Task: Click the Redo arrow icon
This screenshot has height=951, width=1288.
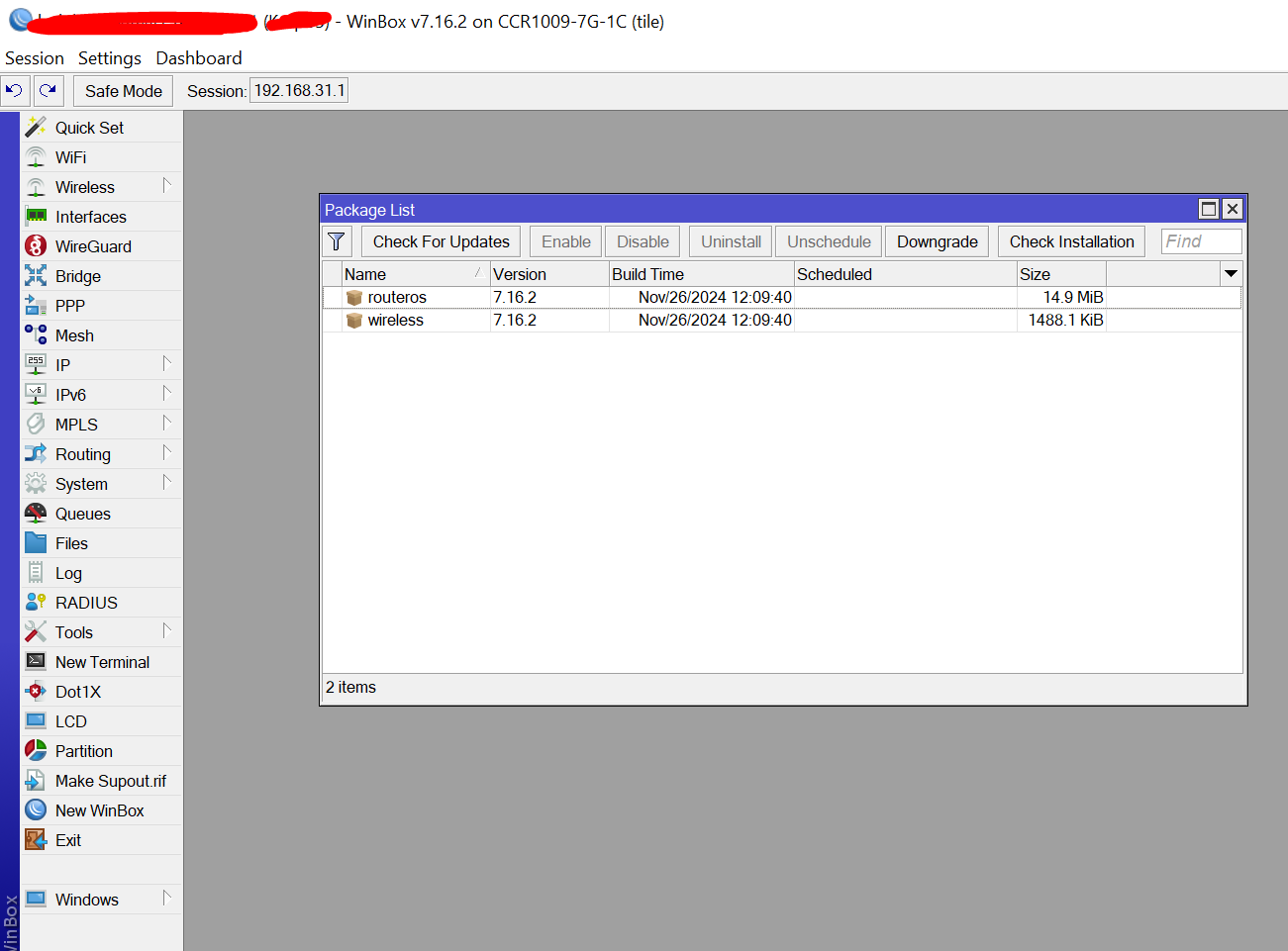Action: (x=48, y=91)
